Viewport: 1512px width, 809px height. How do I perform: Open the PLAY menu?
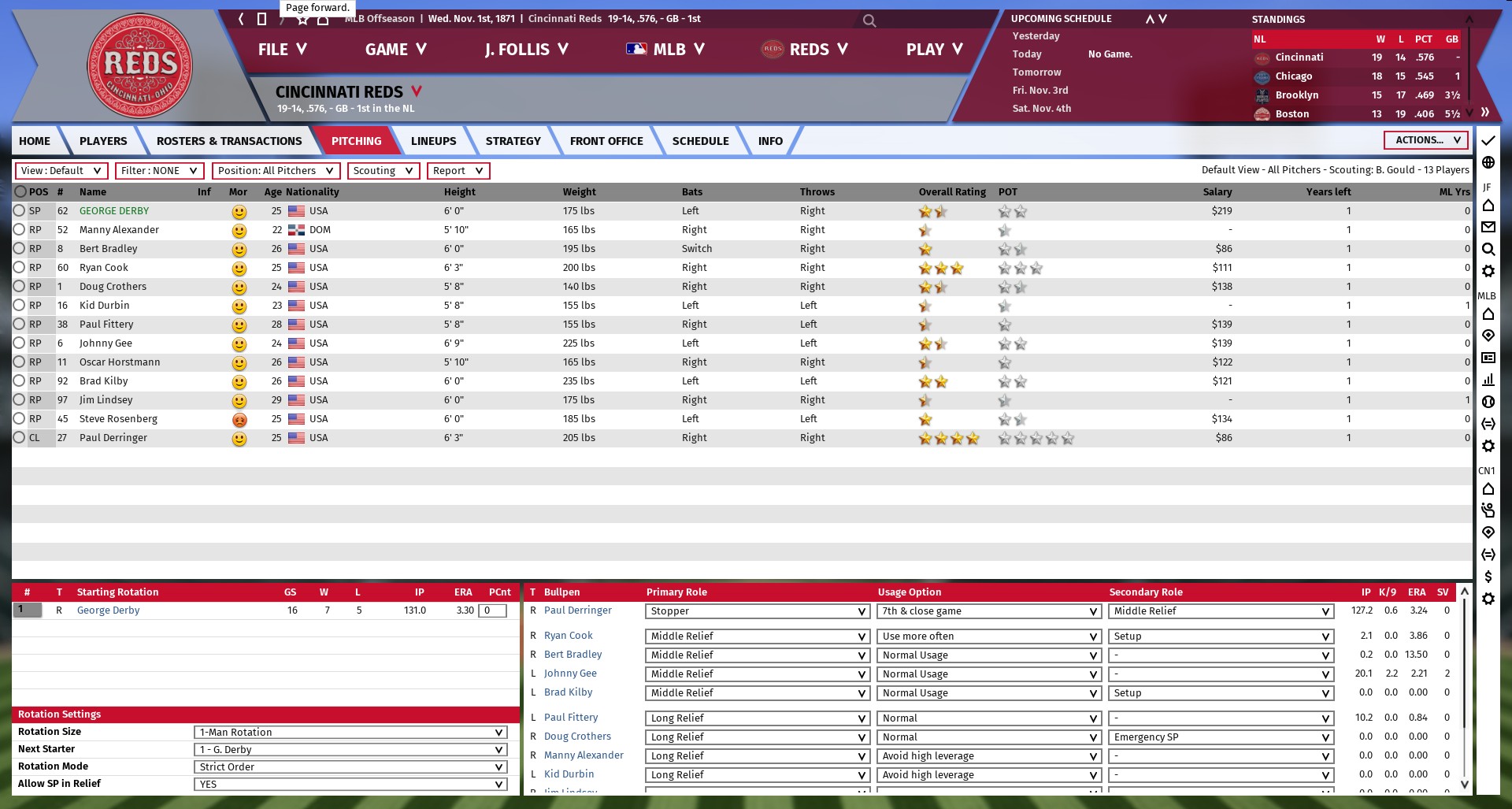[935, 50]
